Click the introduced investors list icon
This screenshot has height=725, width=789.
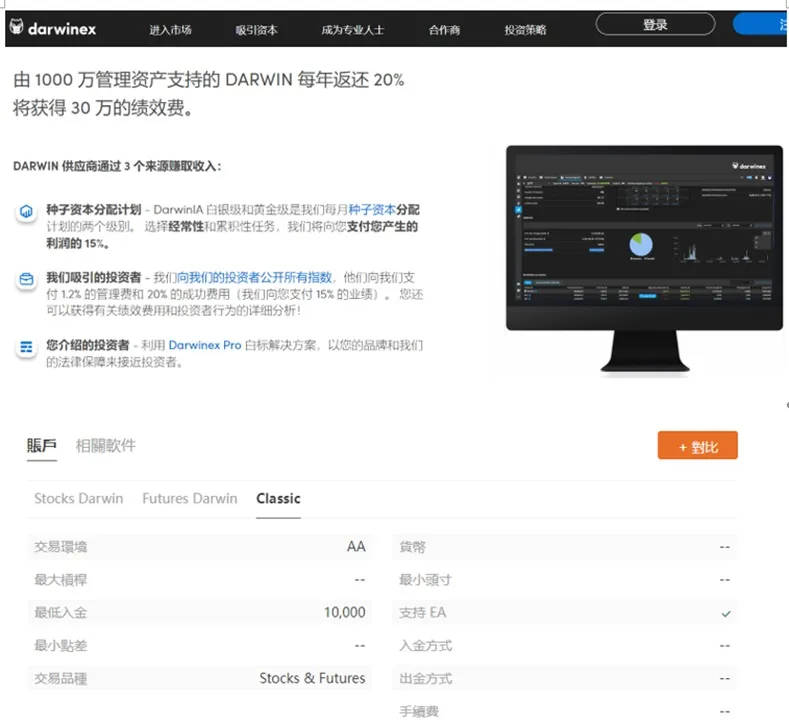[26, 347]
